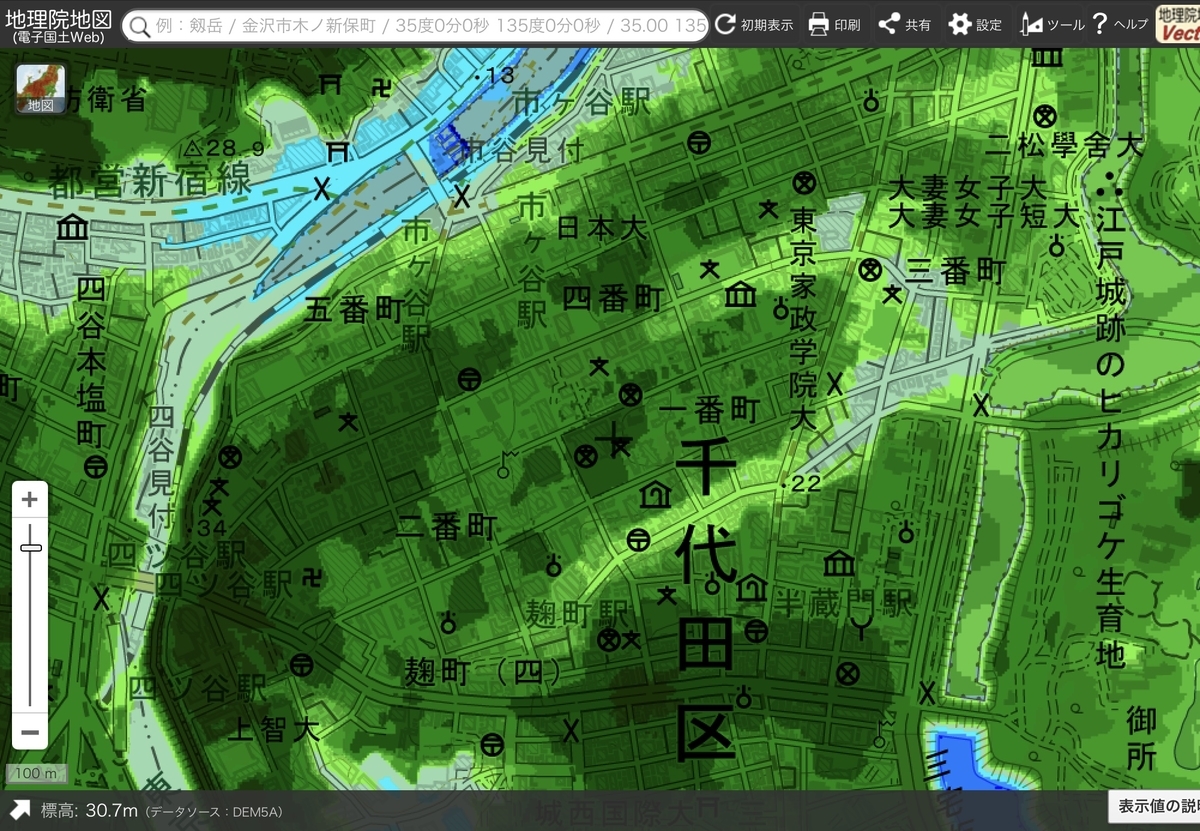Click the 半蔵門駅 station label
Image resolution: width=1200 pixels, height=831 pixels.
tap(845, 602)
